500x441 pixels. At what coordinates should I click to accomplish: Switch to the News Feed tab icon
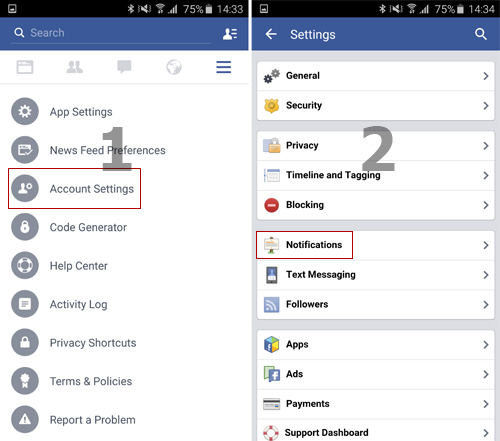[25, 67]
